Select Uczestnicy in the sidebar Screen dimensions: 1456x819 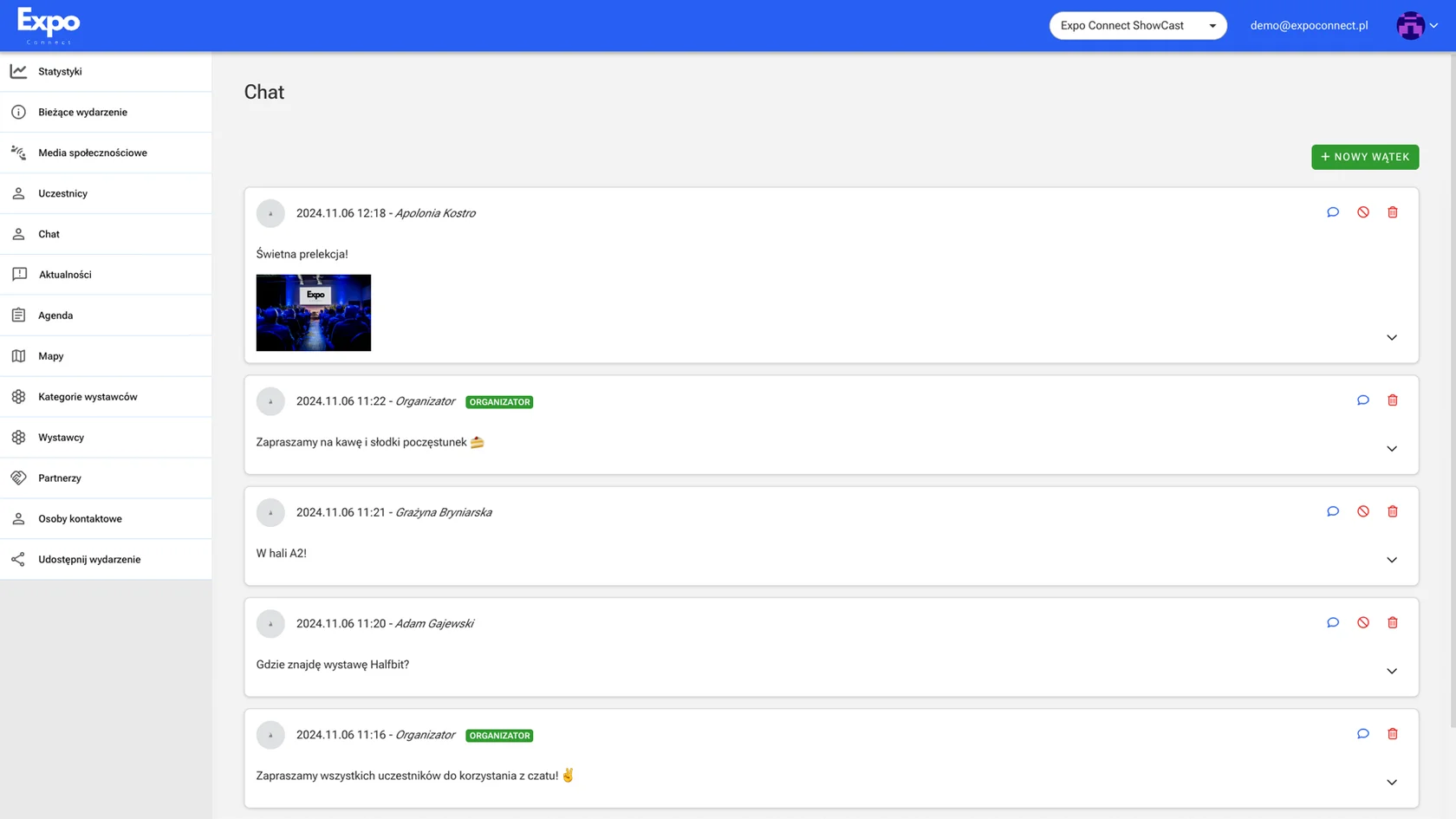(106, 193)
